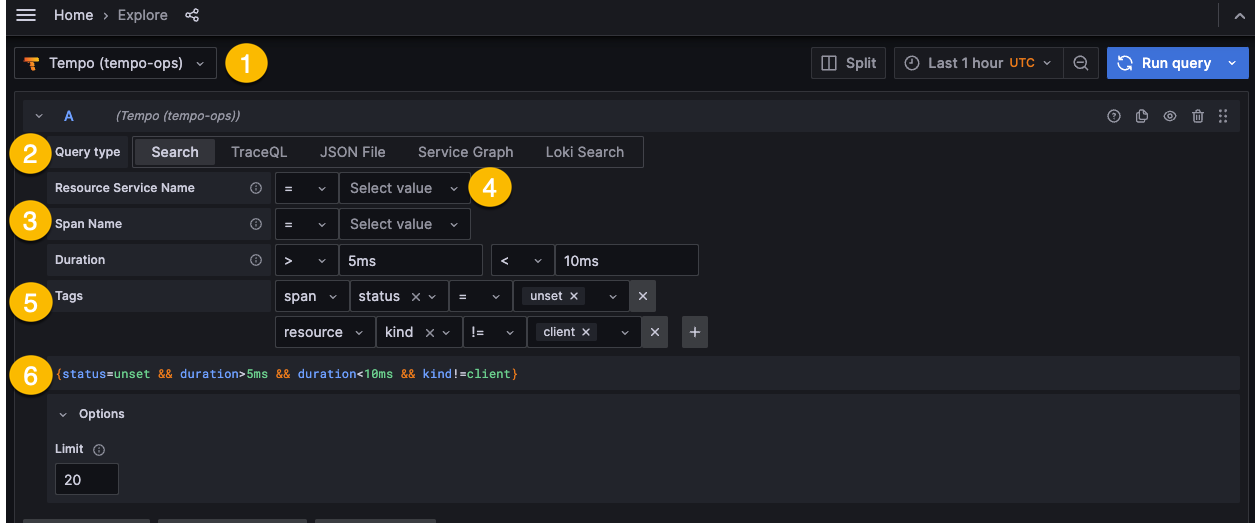This screenshot has width=1255, height=523.
Task: Click the share link icon
Action: tap(192, 15)
